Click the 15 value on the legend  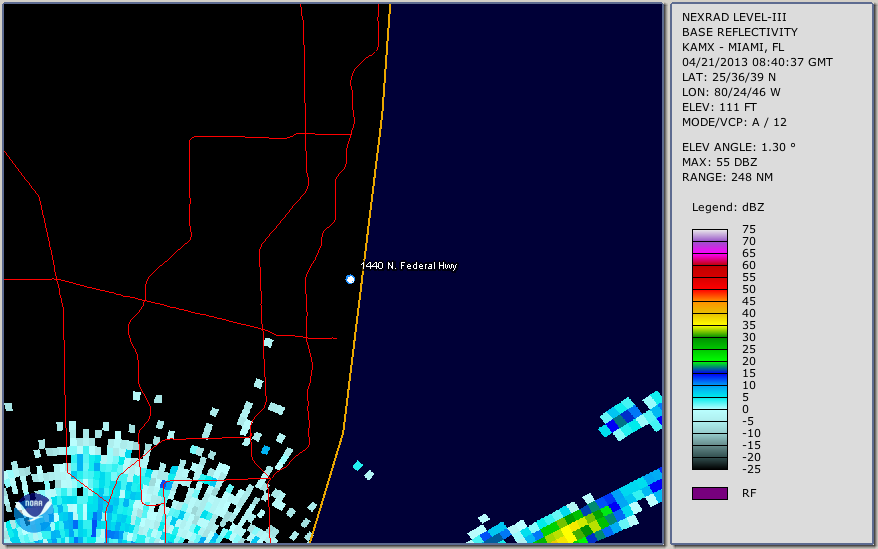(x=749, y=373)
